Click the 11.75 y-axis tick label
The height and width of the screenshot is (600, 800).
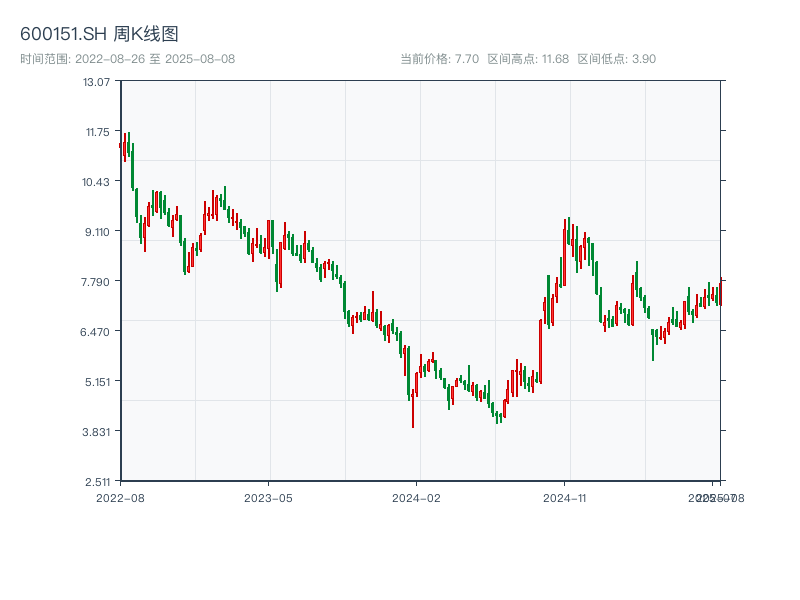coord(96,131)
